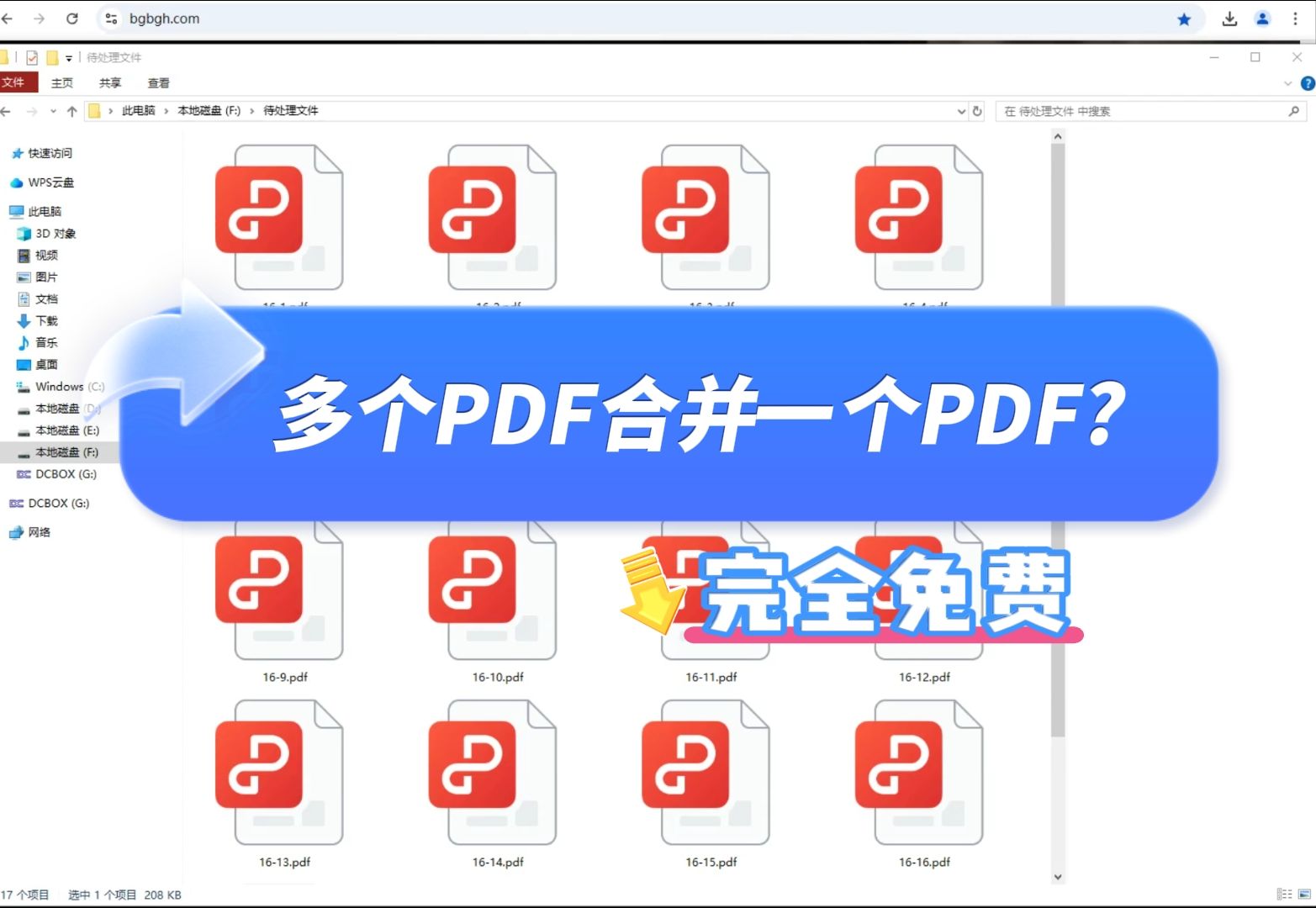Open browser downloads icon
Screen dimensions: 1316x908
[1229, 18]
